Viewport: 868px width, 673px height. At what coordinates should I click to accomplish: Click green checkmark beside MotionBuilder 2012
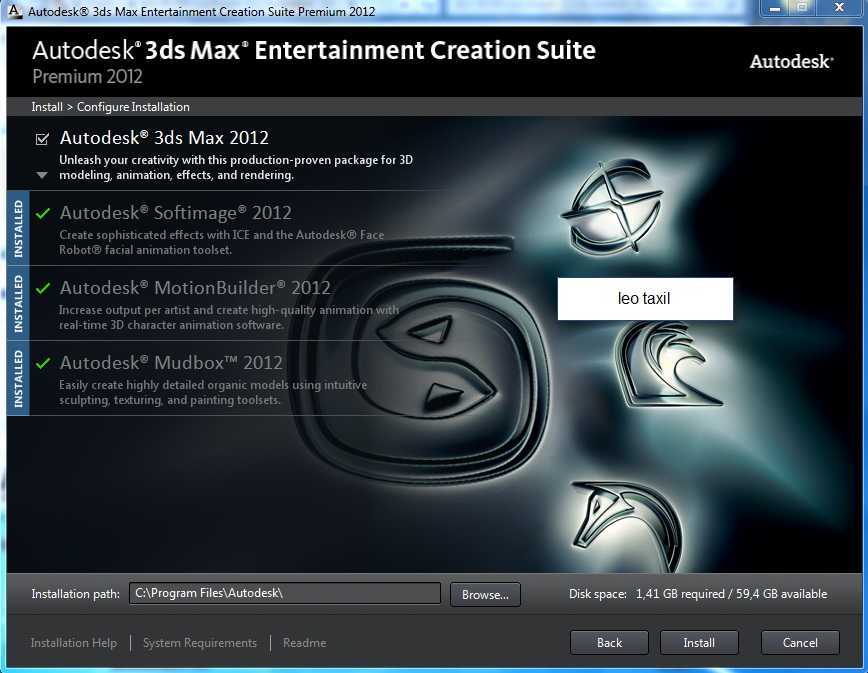click(x=43, y=288)
